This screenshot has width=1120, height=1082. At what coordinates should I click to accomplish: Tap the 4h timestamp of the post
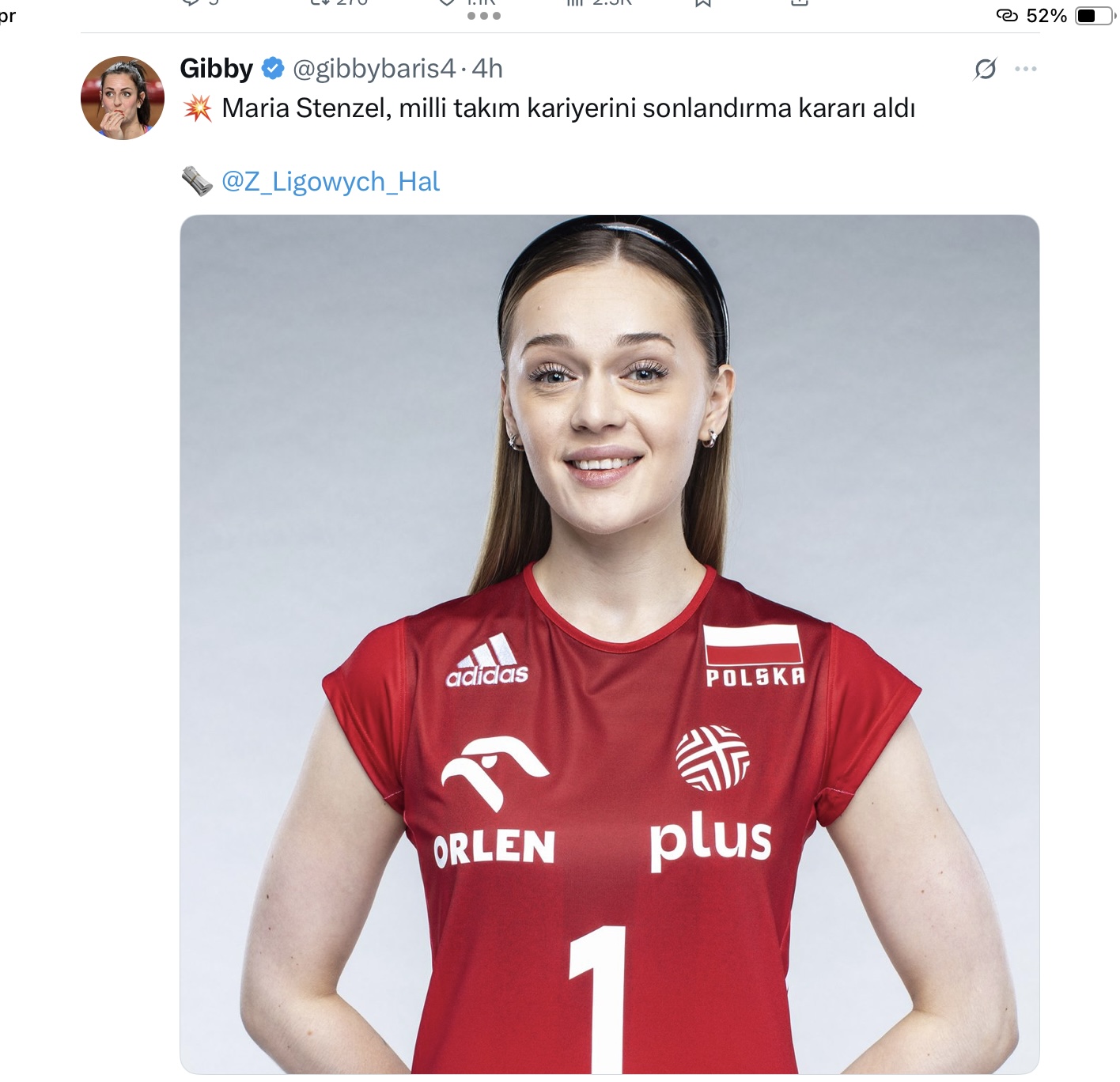point(487,69)
